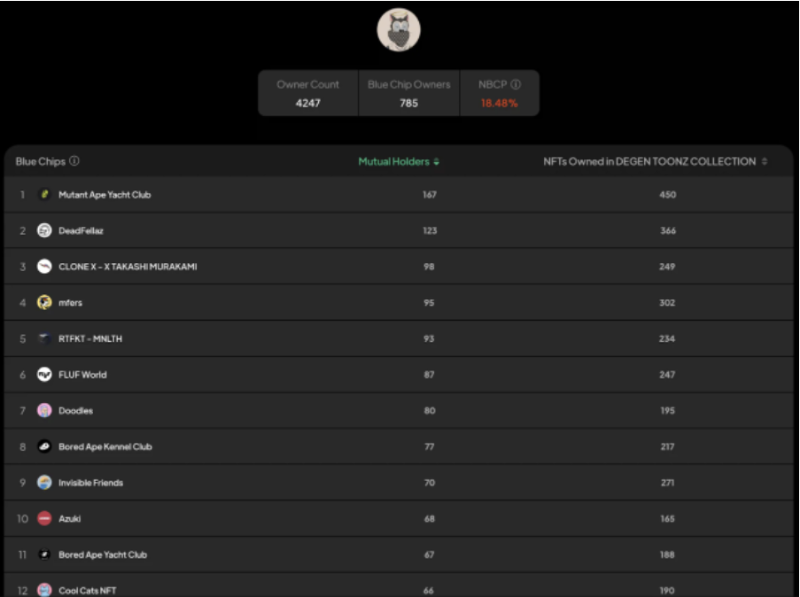Click the Owner Count stat card
The image size is (800, 597).
(308, 93)
